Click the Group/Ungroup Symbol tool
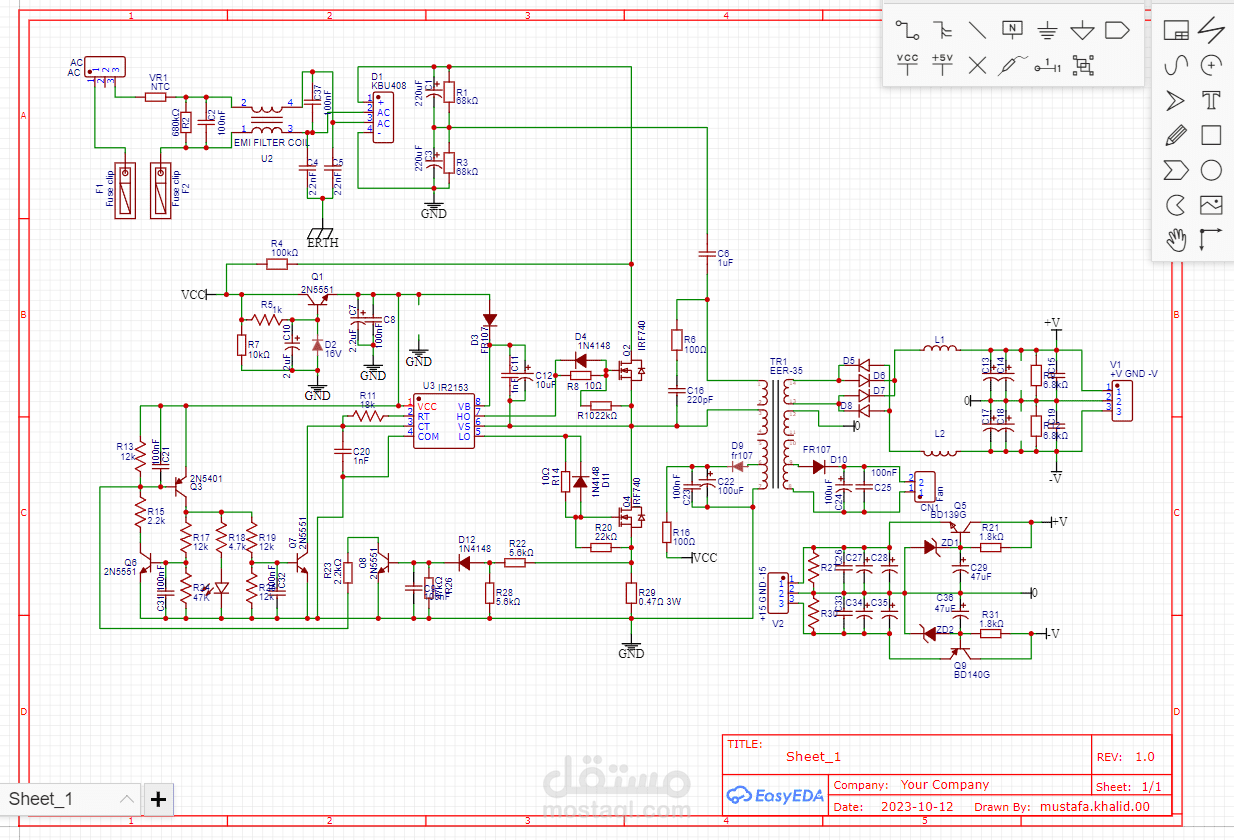Screen dimensions: 1234x840 click(x=1082, y=65)
